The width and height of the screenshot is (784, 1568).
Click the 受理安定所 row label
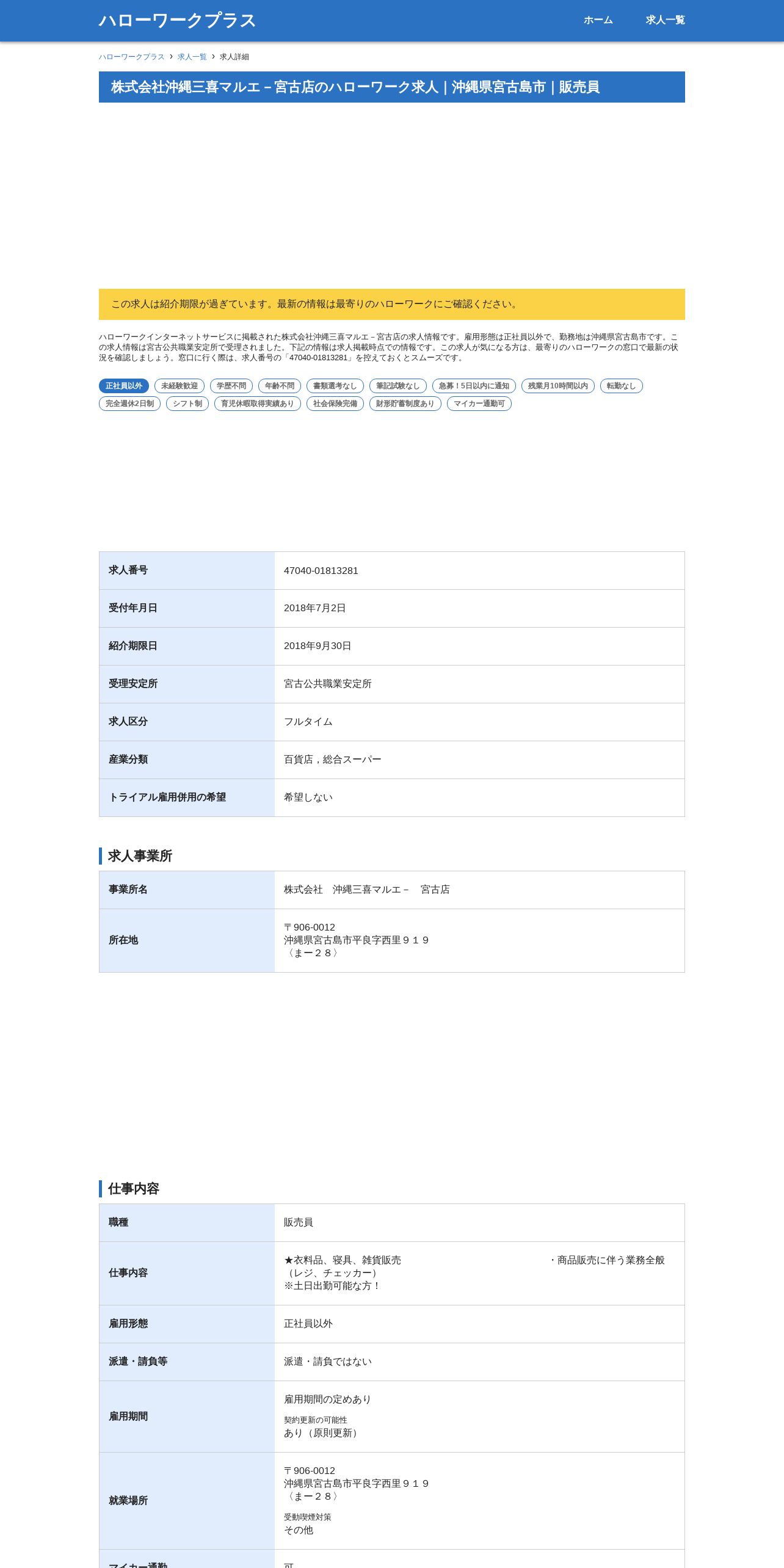point(133,684)
